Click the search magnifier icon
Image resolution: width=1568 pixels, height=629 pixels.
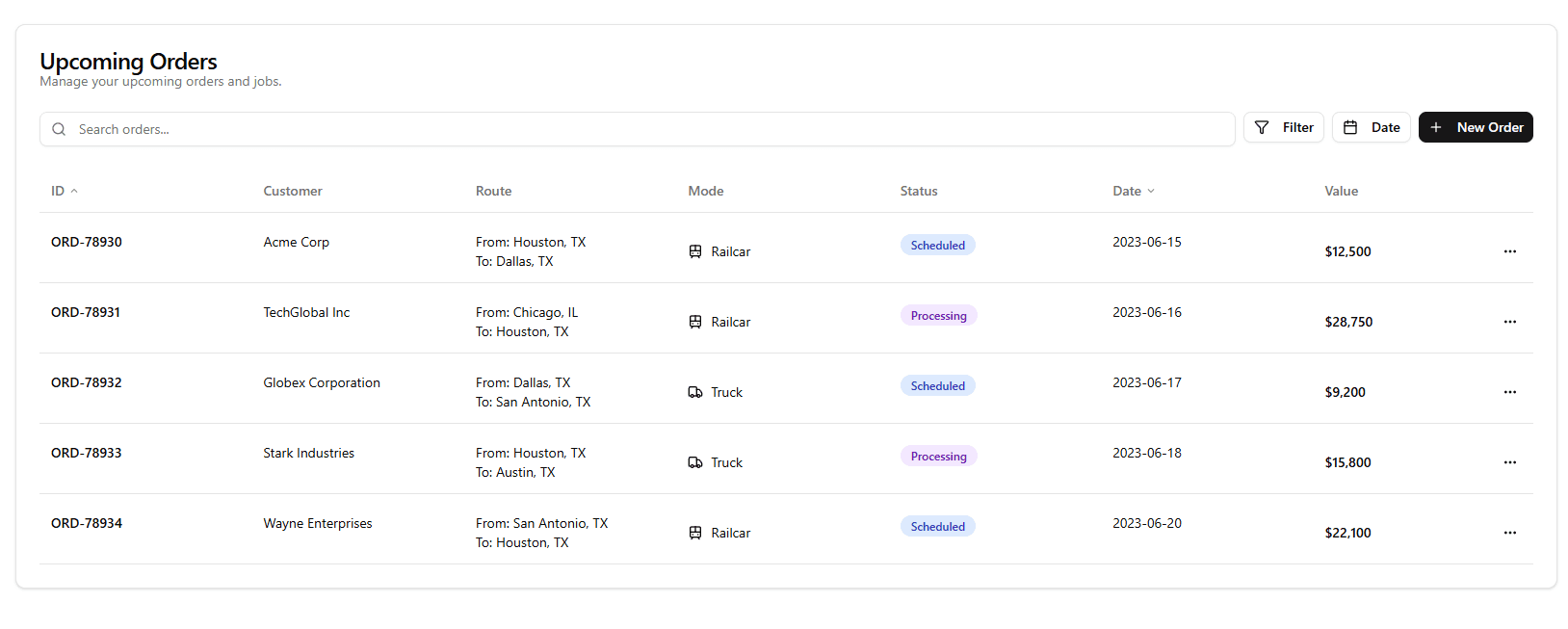click(59, 129)
